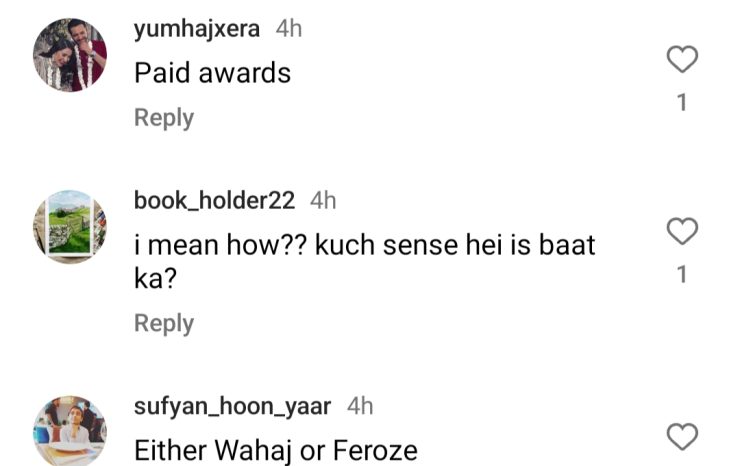This screenshot has height=466, width=740.
Task: Open yumhajxera's profile picture
Action: pyautogui.click(x=70, y=55)
